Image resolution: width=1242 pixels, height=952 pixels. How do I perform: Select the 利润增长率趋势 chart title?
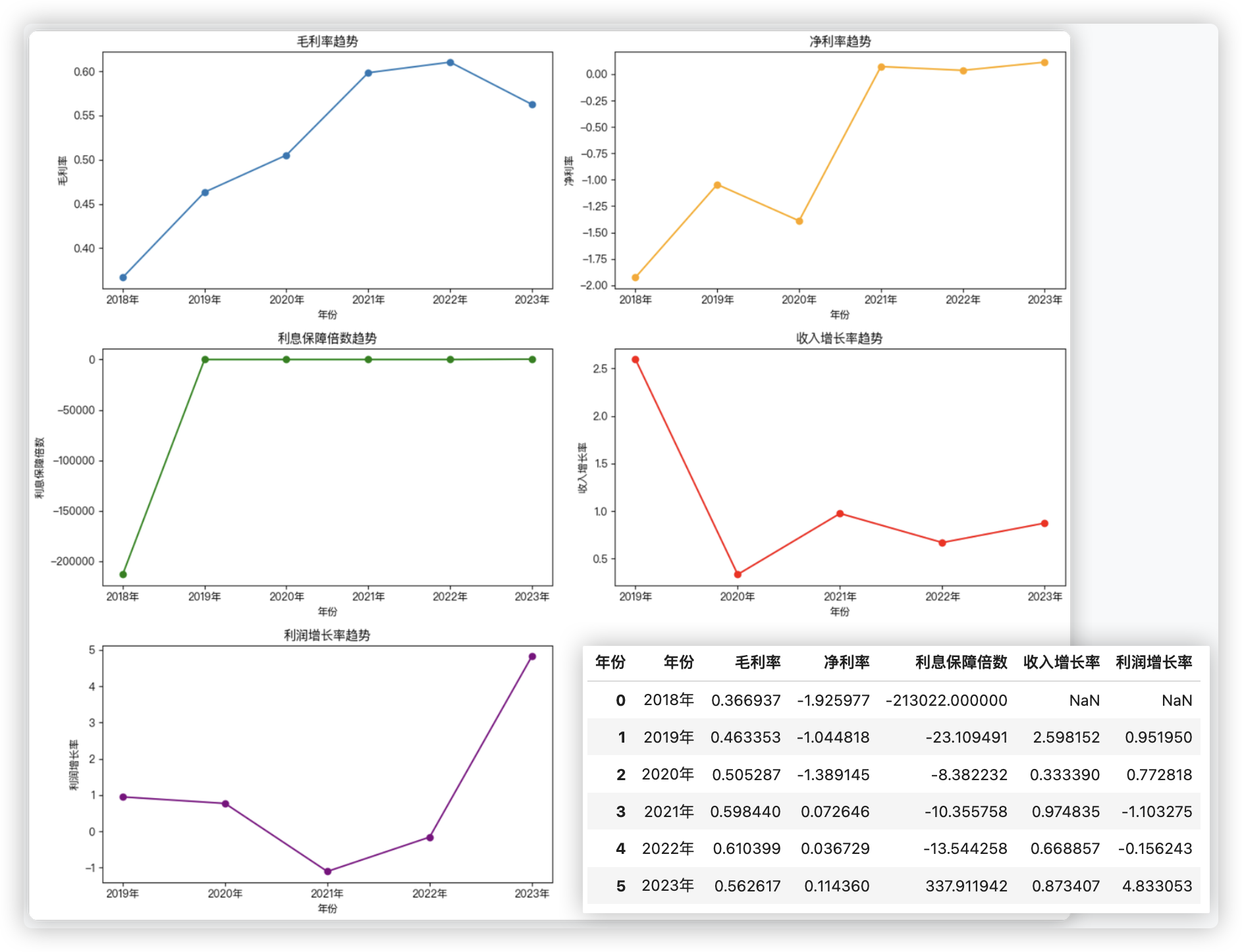pyautogui.click(x=327, y=635)
